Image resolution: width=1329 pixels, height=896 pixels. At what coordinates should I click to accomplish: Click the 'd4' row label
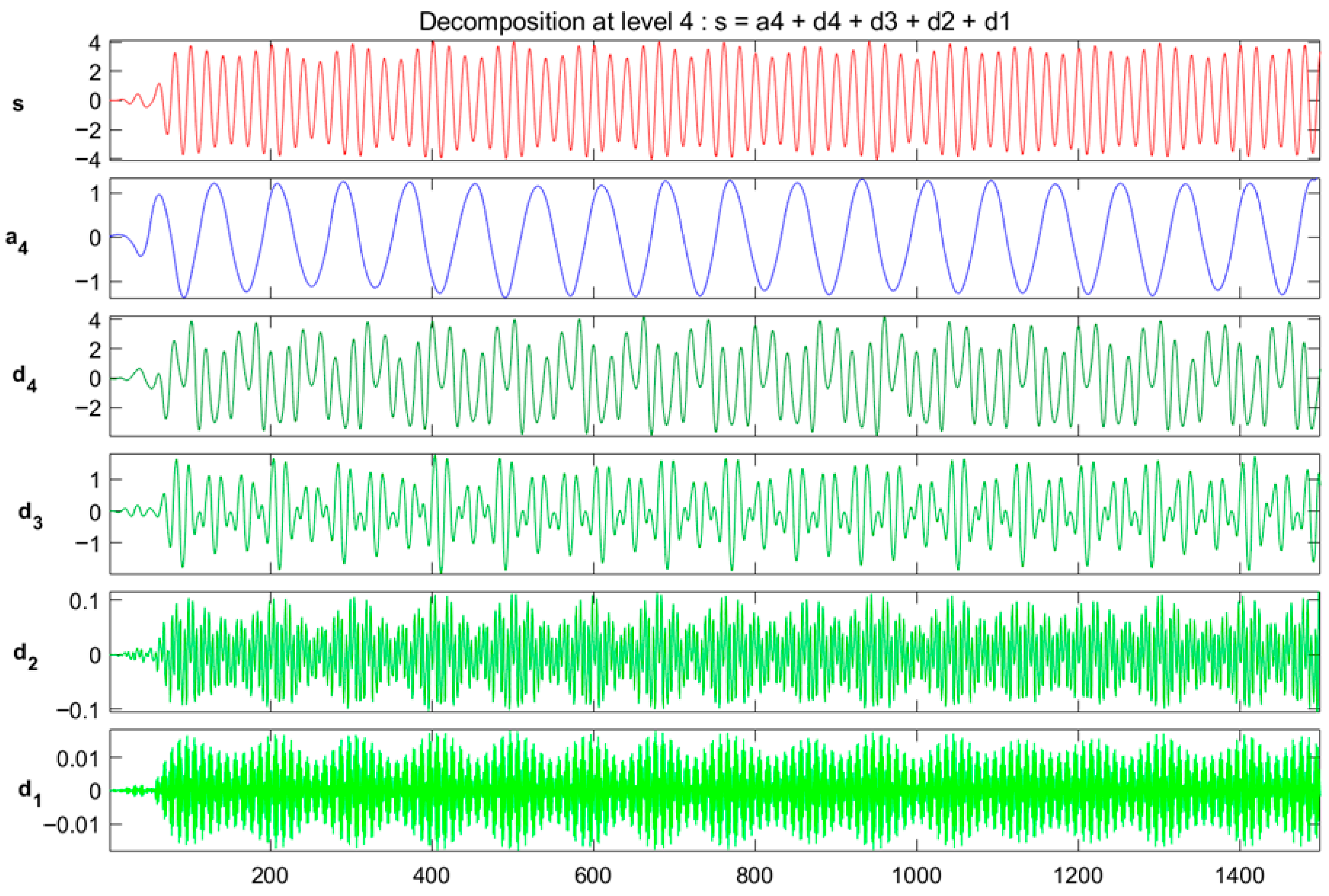click(x=24, y=378)
